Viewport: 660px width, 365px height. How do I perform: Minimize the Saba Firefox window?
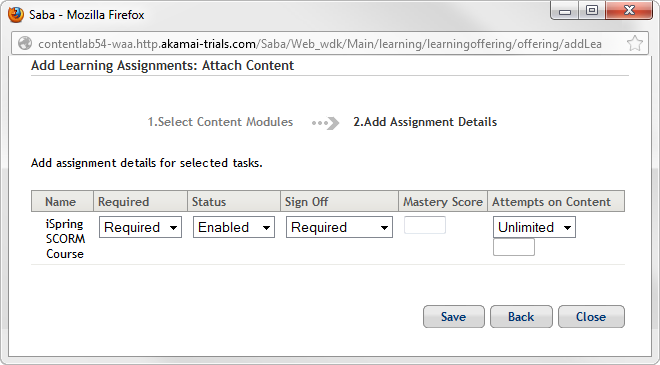click(x=565, y=11)
